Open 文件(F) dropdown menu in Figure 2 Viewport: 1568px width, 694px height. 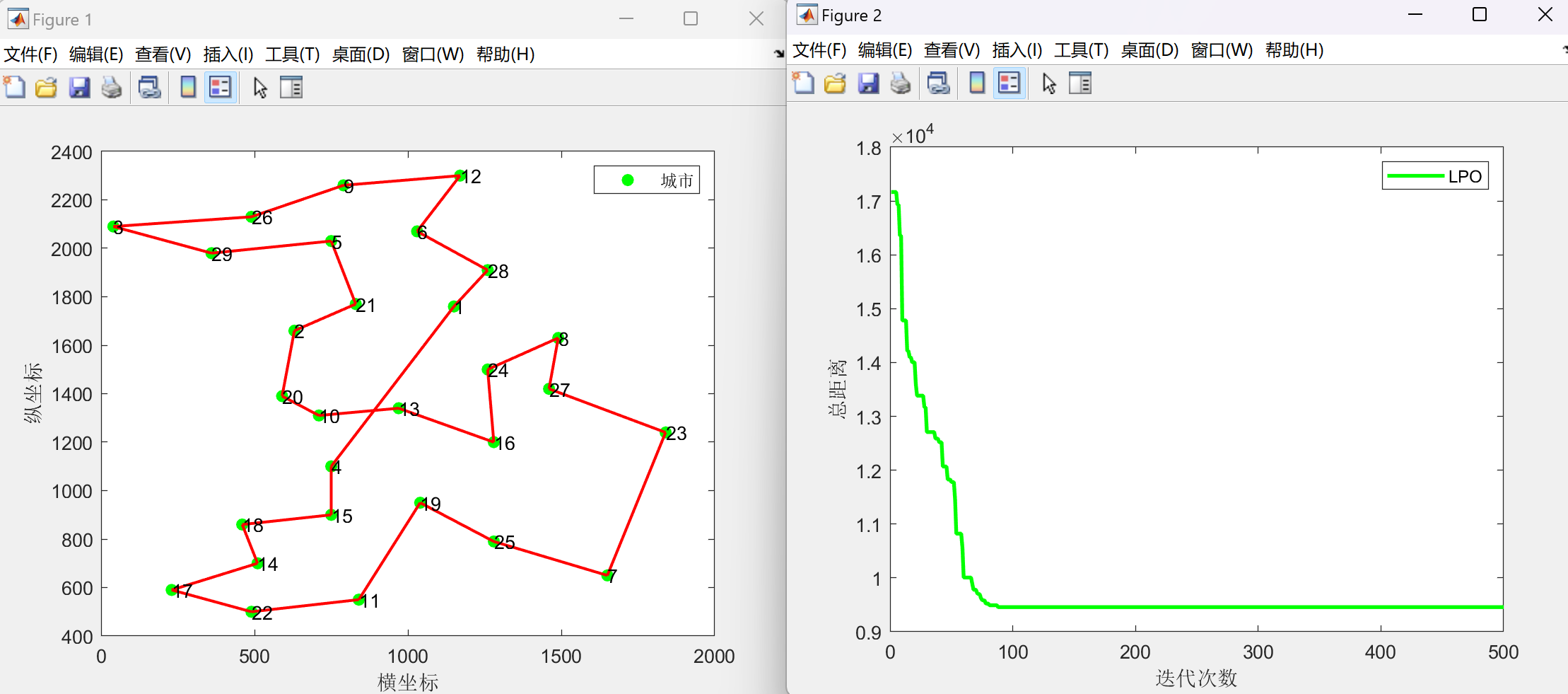819,50
